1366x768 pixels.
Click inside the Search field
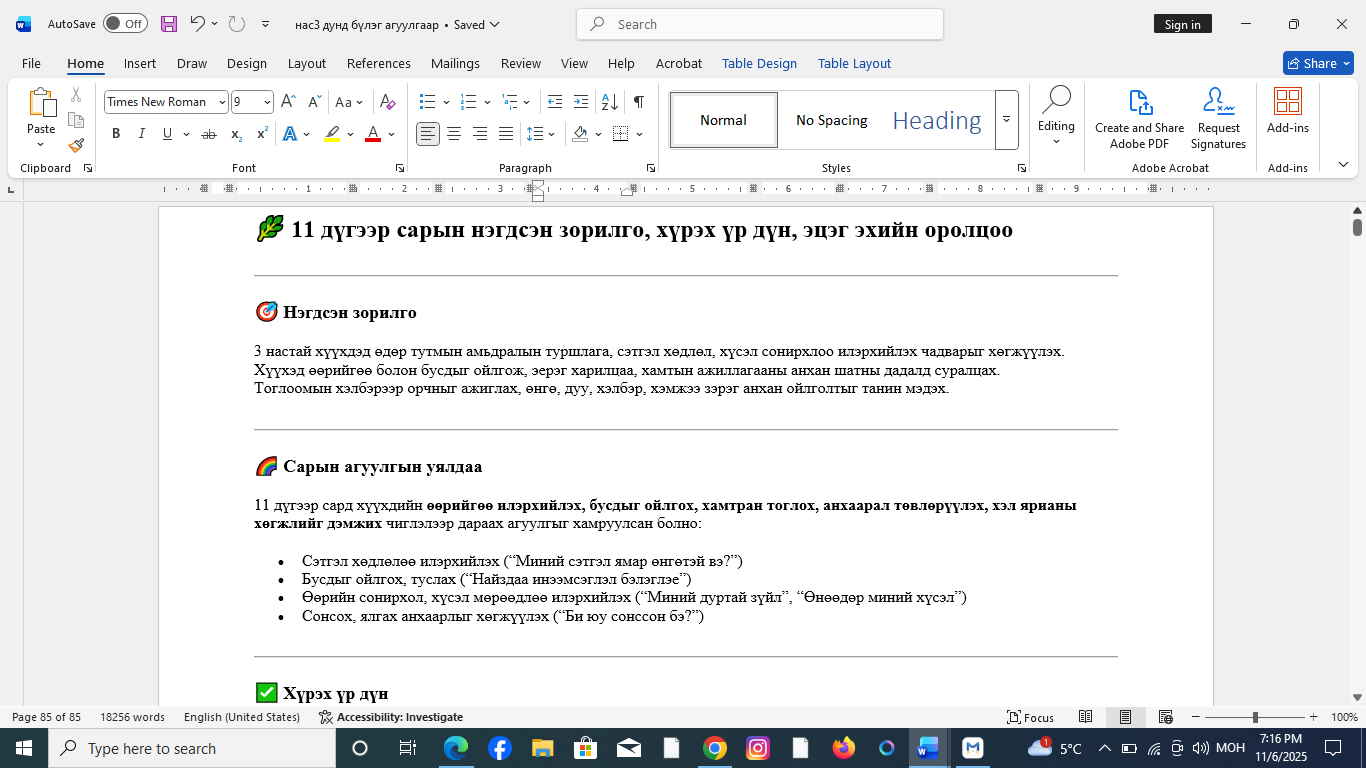(x=756, y=23)
